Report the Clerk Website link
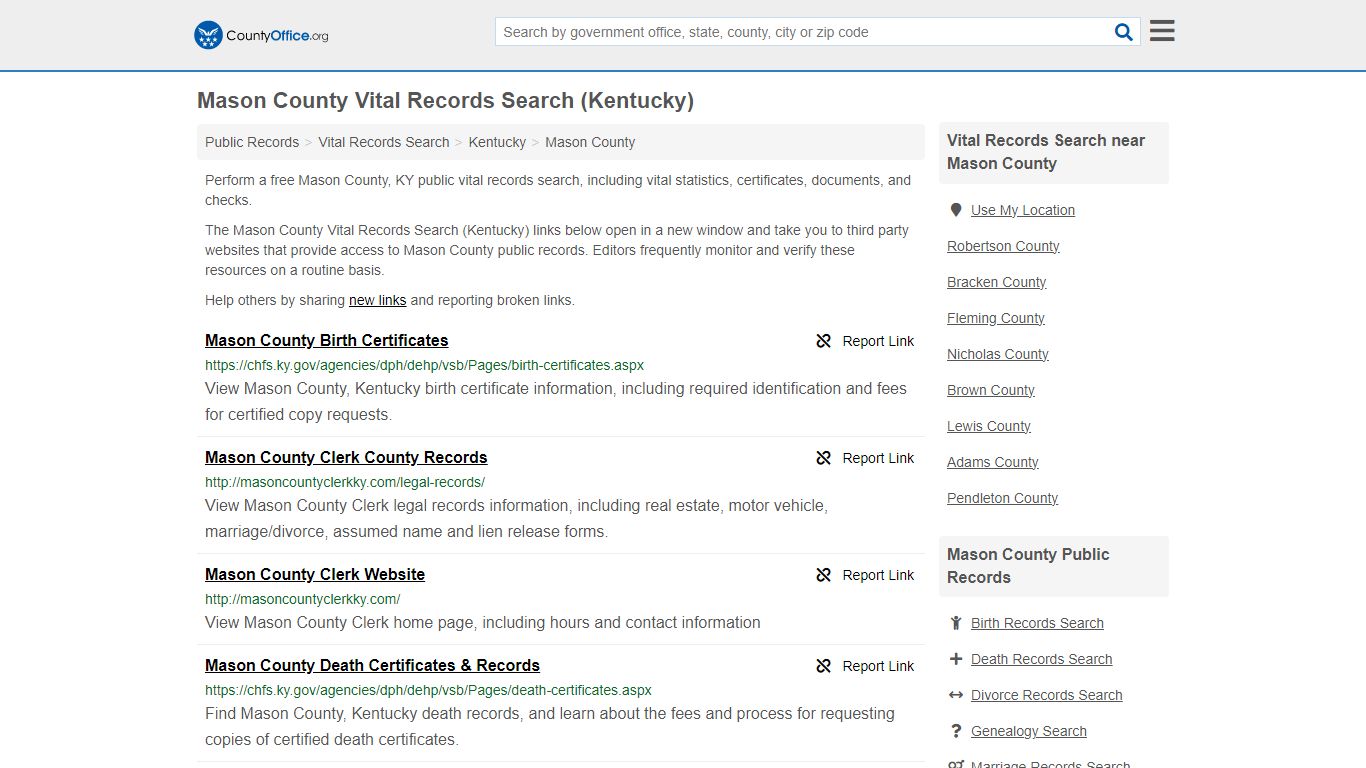 (x=865, y=575)
